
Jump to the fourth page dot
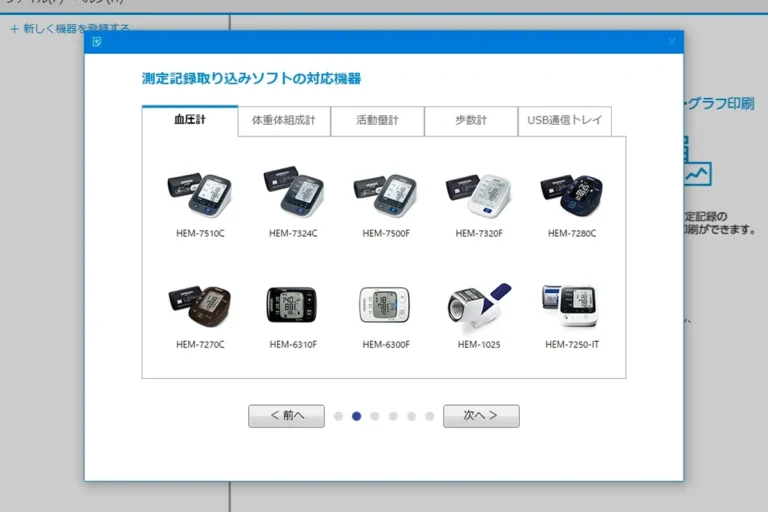[393, 416]
